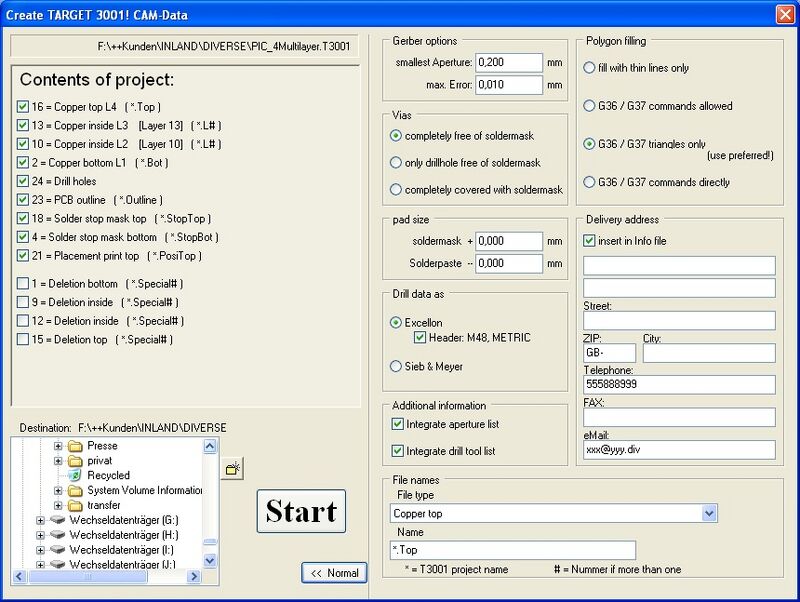Expand the transfer folder node
This screenshot has height=602, width=800.
(58, 506)
